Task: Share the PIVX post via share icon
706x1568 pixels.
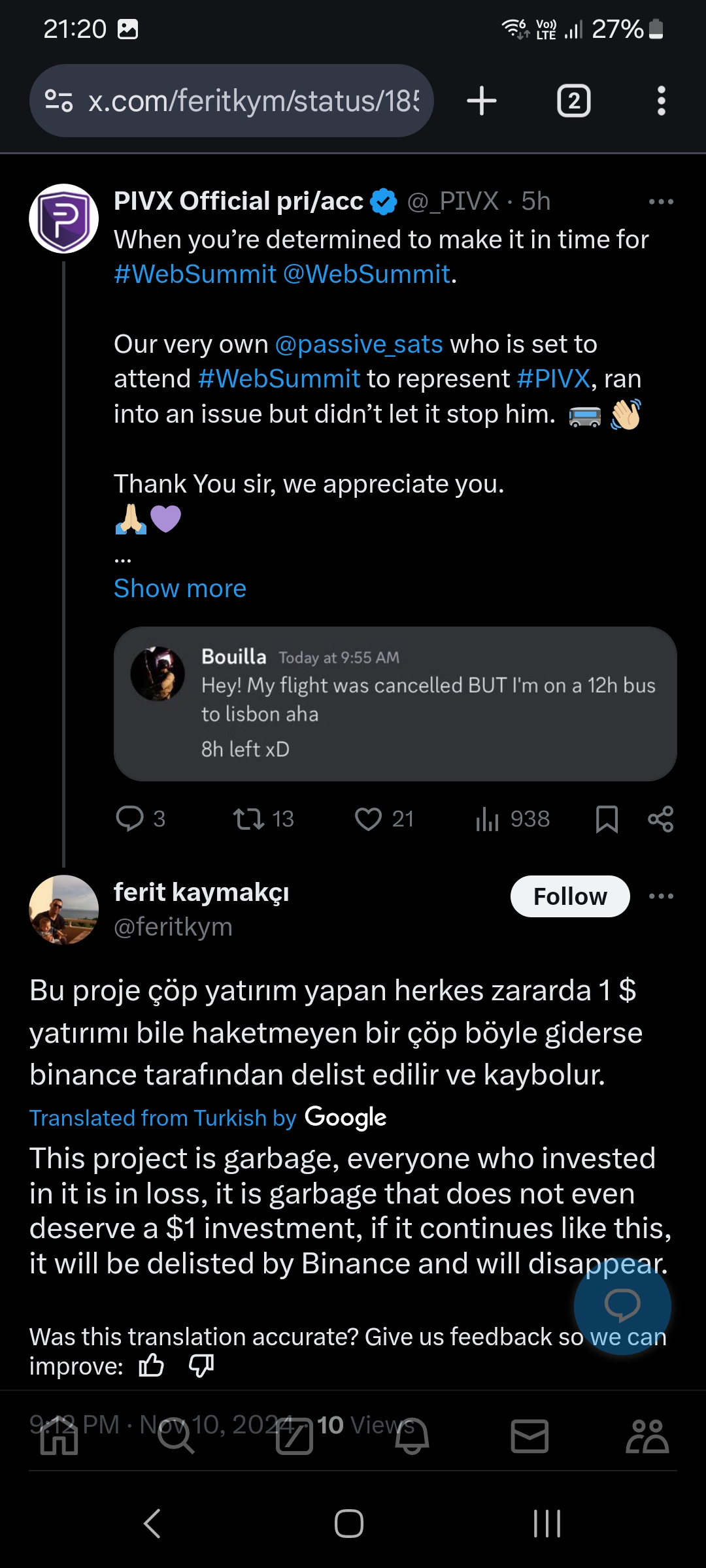Action: 660,819
